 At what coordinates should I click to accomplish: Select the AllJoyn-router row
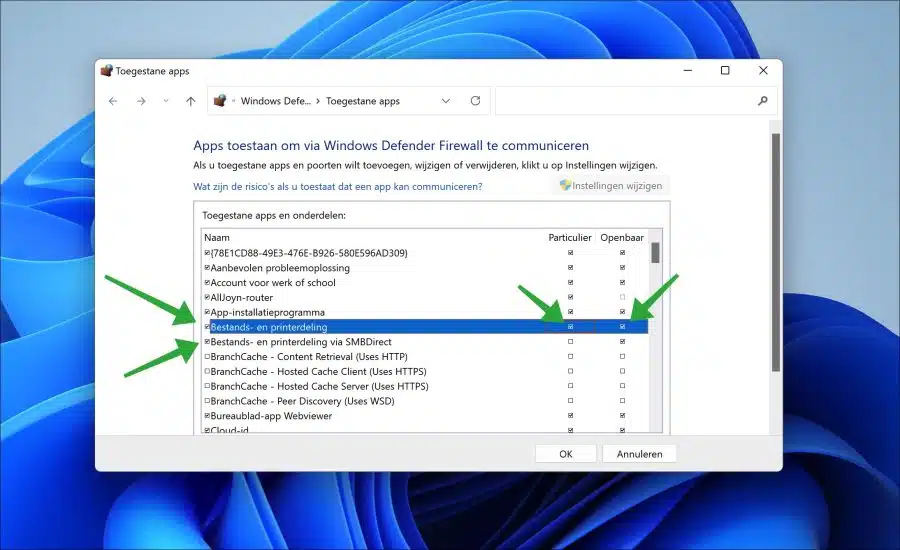(x=425, y=297)
